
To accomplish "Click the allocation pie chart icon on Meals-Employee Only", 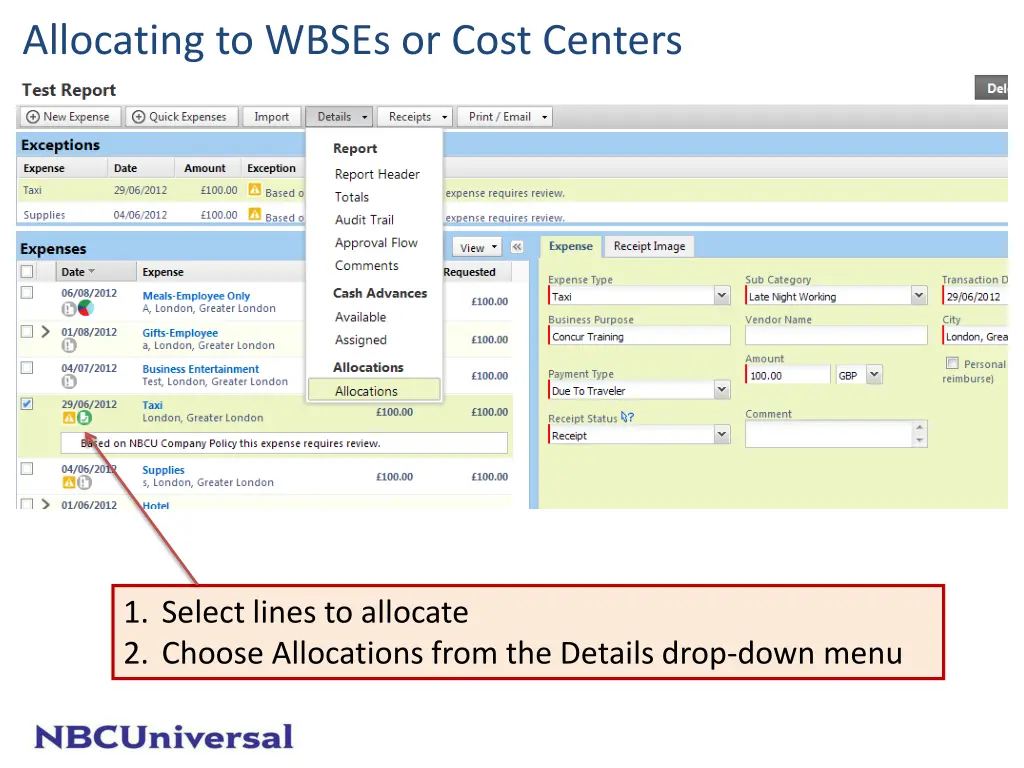I will tap(85, 309).
